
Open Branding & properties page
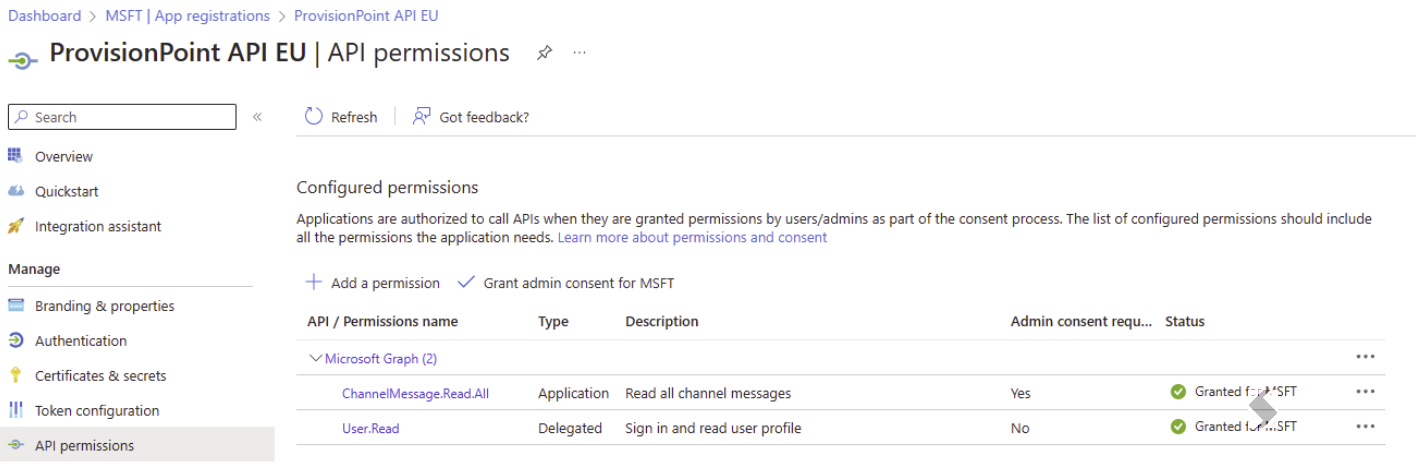click(105, 306)
